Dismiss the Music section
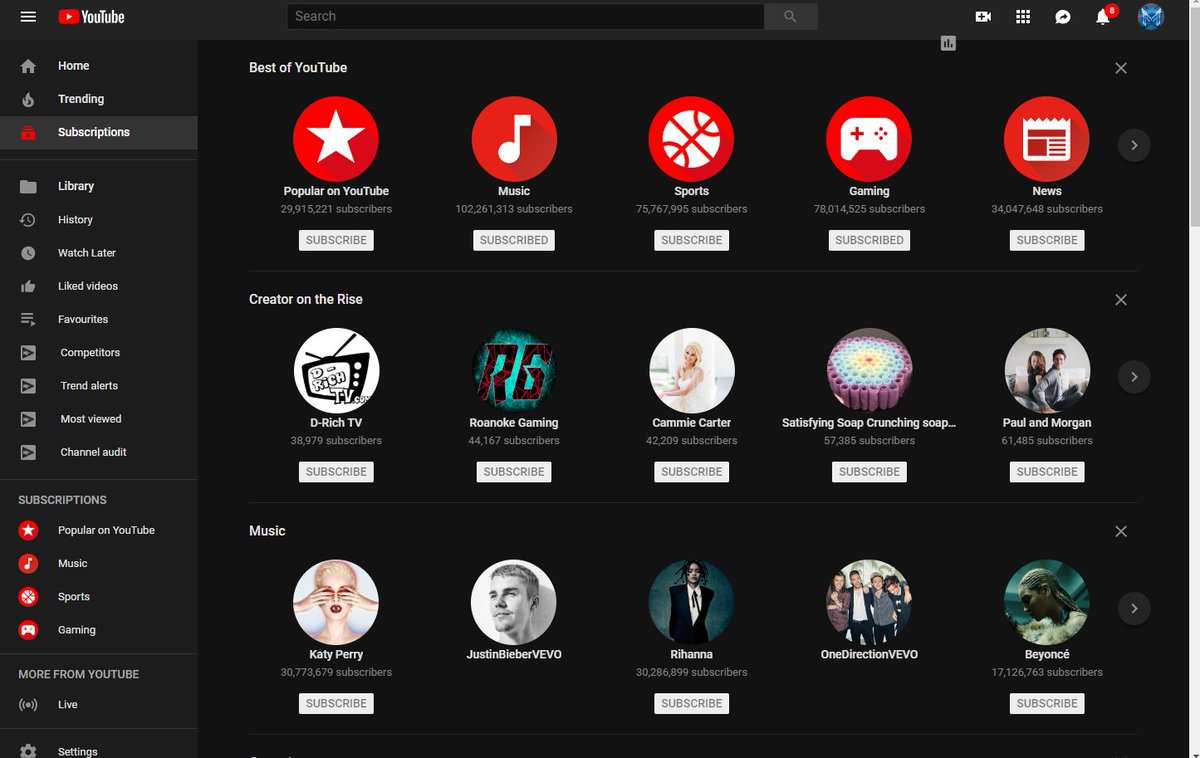The height and width of the screenshot is (758, 1200). (x=1121, y=531)
